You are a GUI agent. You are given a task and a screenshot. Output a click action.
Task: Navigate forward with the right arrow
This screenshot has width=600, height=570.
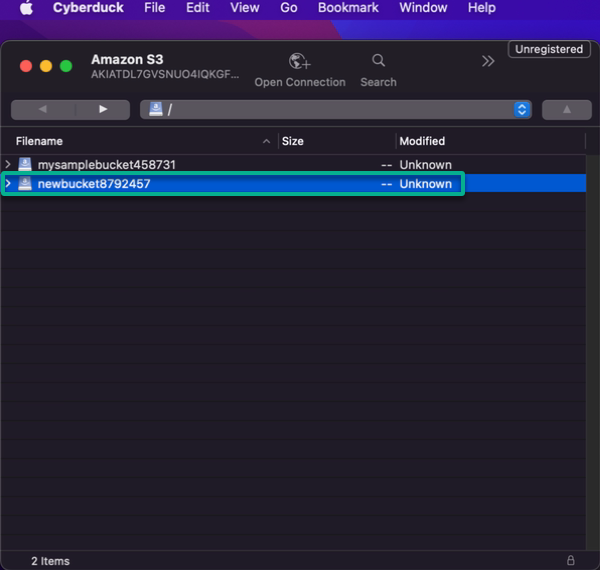coord(103,109)
